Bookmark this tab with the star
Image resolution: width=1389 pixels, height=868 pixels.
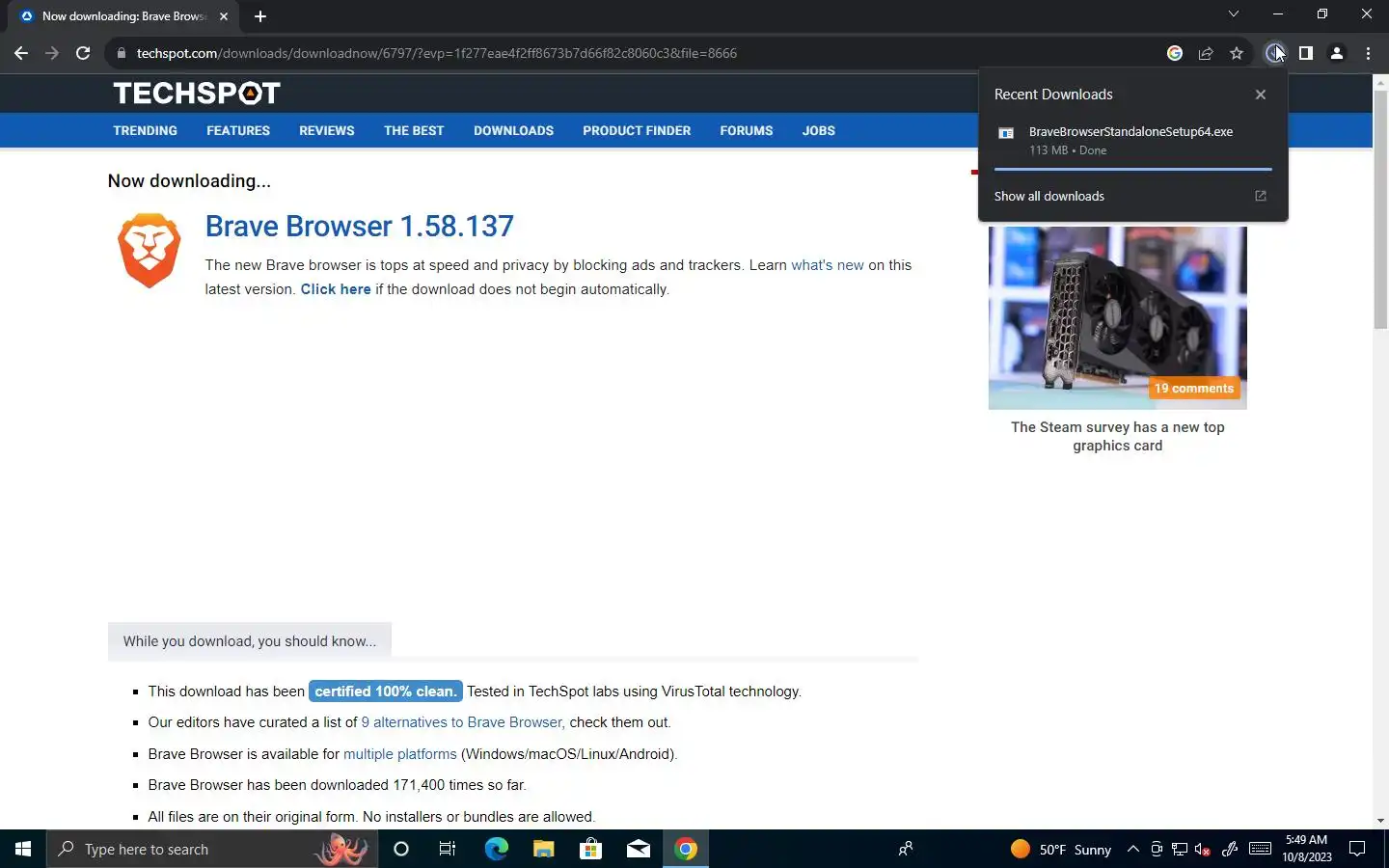click(x=1237, y=53)
